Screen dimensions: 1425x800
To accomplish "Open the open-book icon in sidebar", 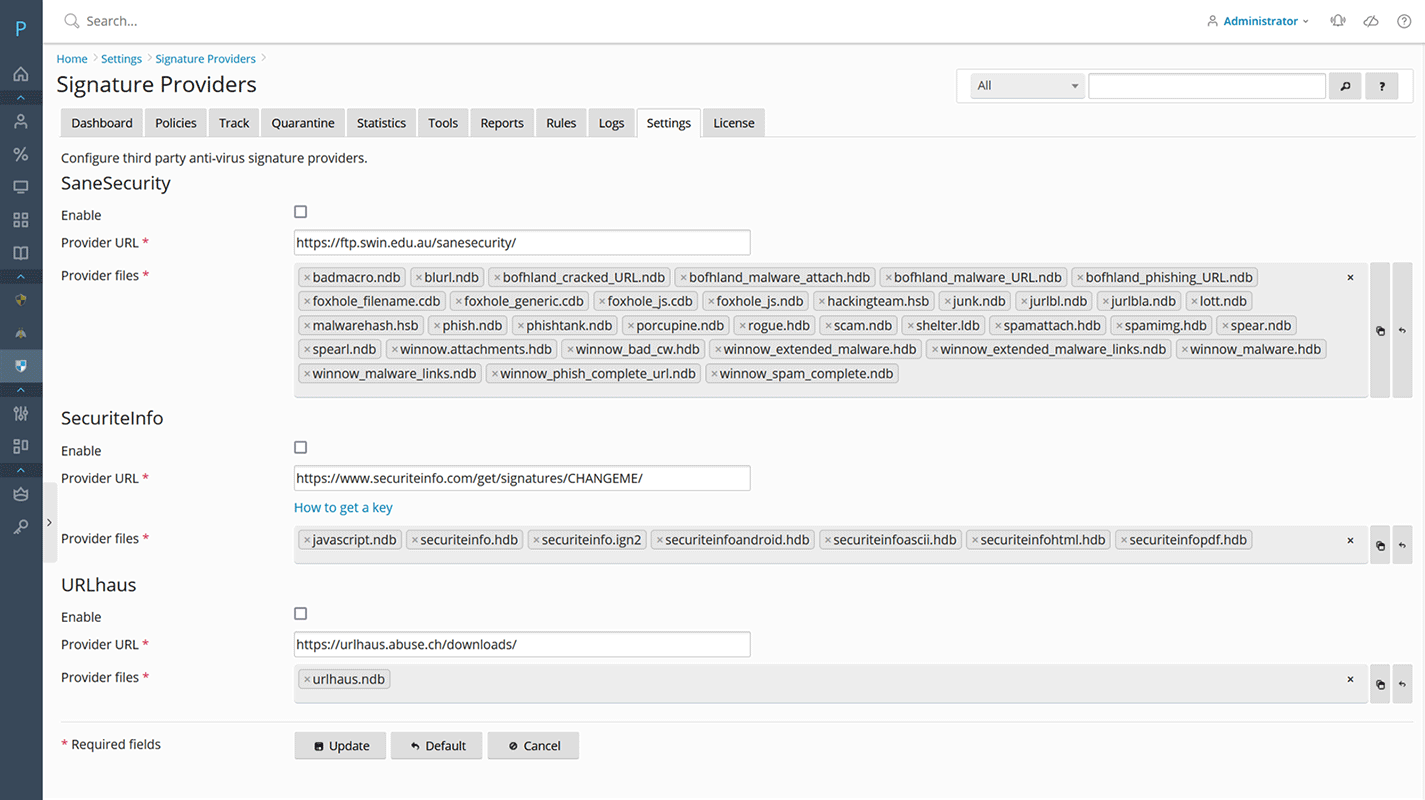I will [x=20, y=253].
